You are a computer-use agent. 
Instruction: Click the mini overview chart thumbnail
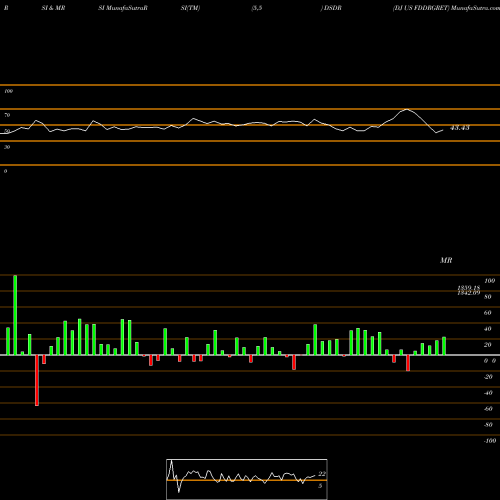pyautogui.click(x=247, y=479)
